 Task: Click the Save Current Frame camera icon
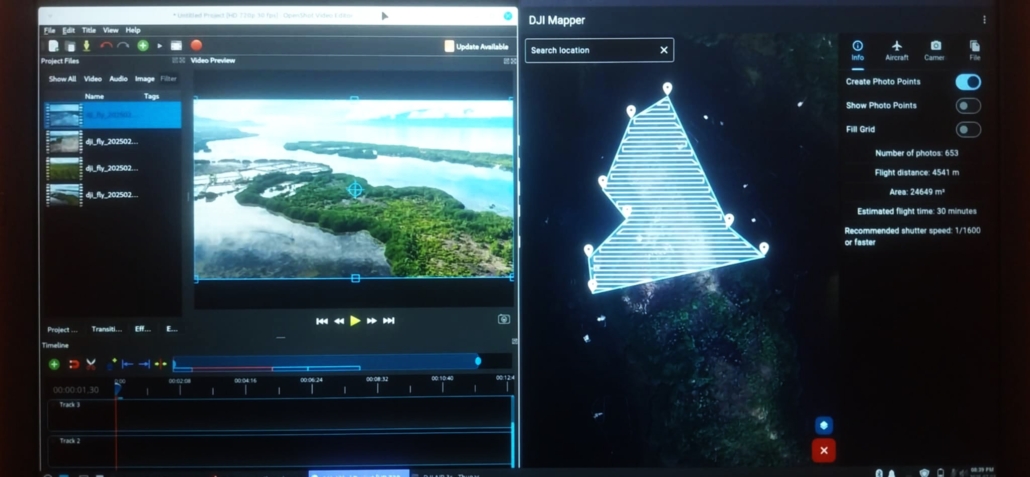(x=504, y=319)
